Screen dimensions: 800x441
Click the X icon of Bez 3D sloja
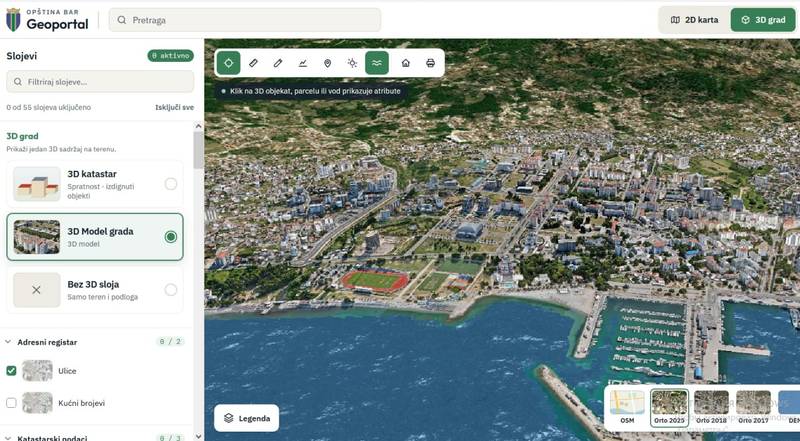(x=36, y=290)
